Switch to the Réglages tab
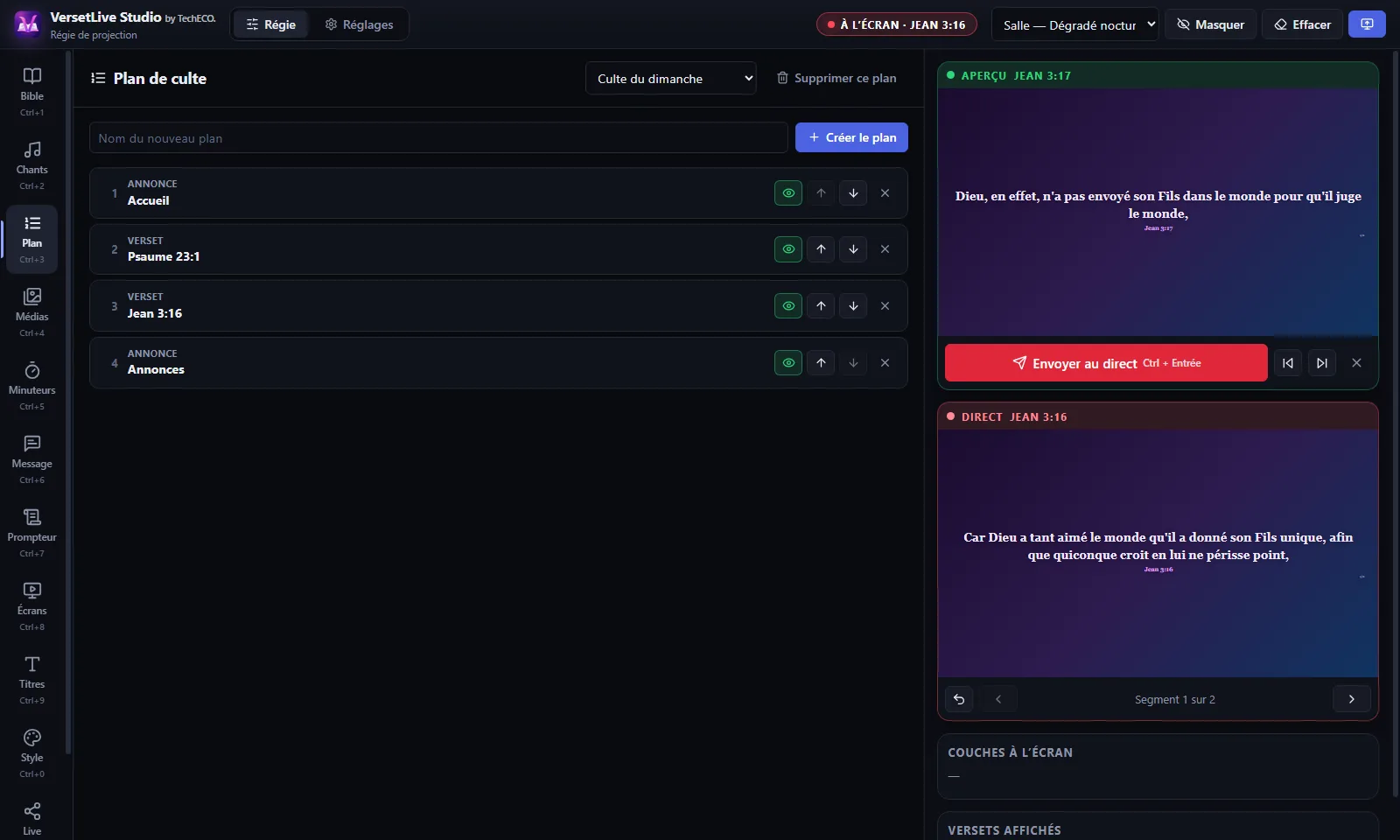Screen dimensions: 1400x840 coord(360,24)
